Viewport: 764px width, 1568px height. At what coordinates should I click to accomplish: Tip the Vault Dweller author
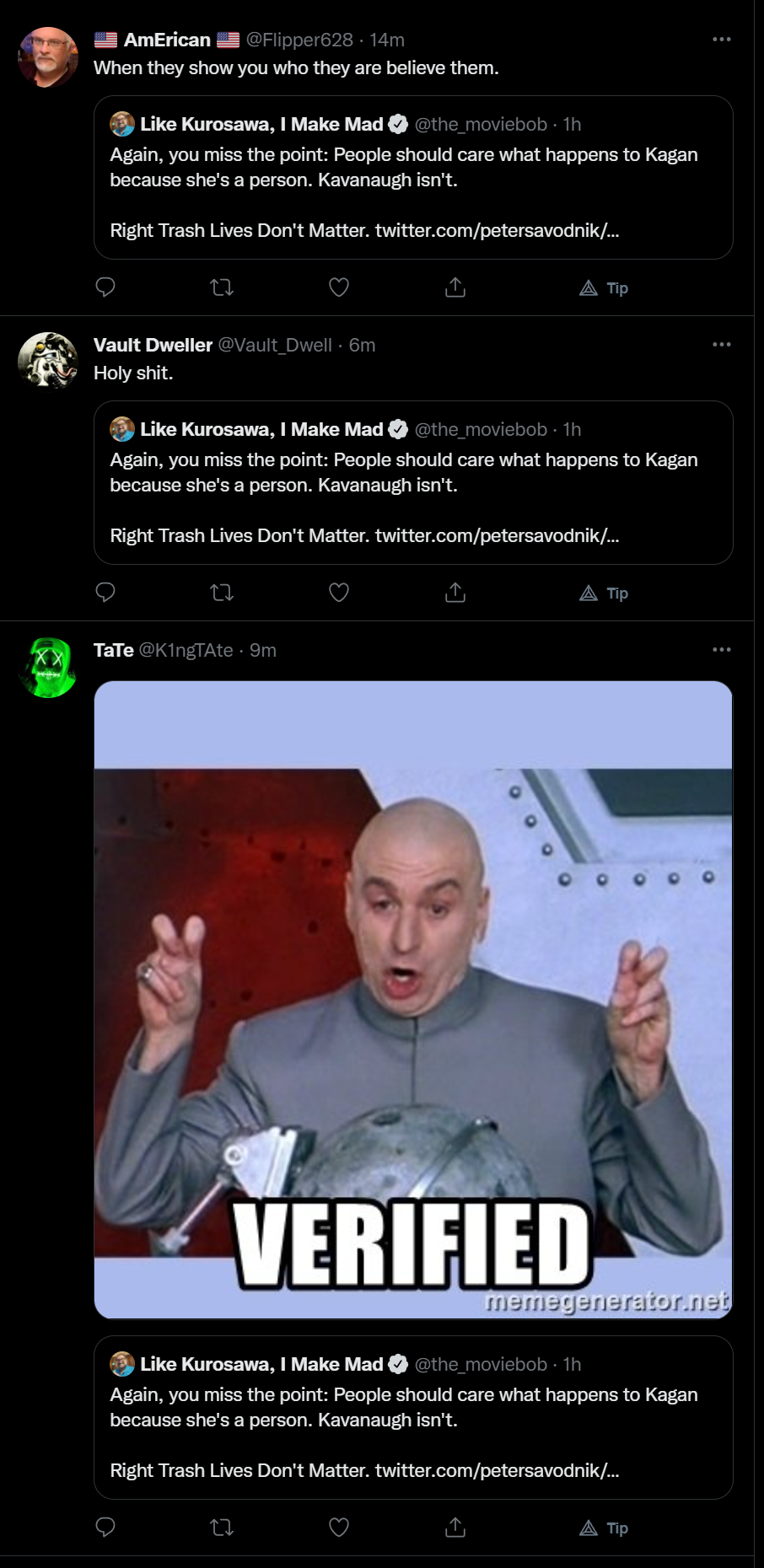tap(604, 593)
